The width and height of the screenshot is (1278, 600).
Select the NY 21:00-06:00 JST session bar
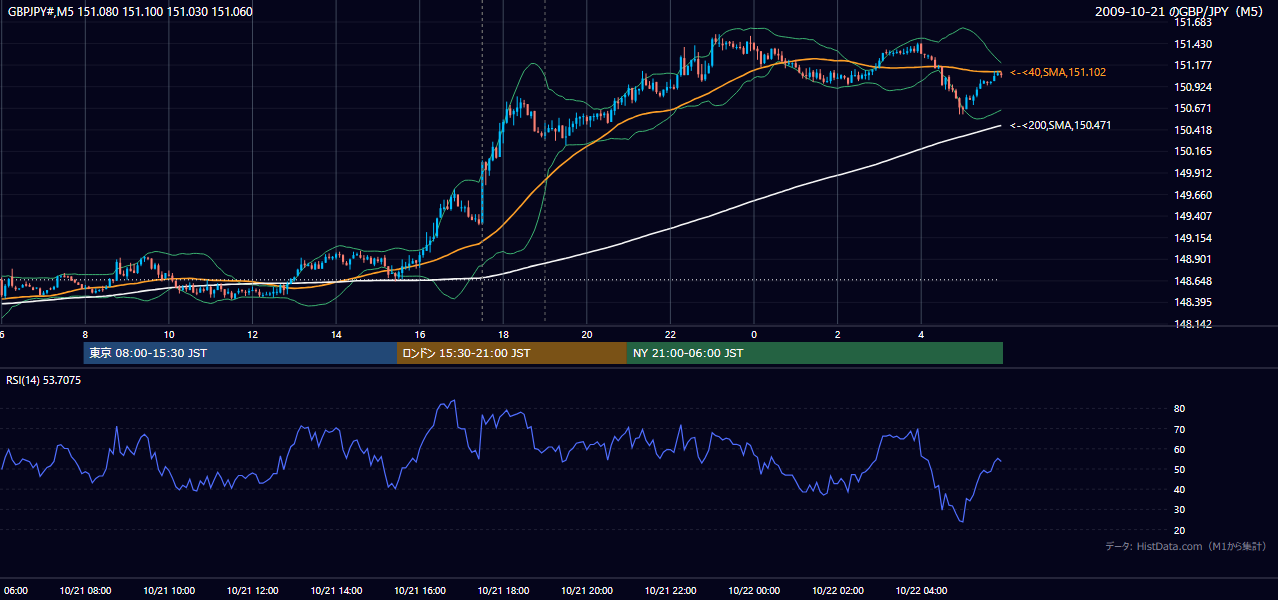pyautogui.click(x=815, y=353)
